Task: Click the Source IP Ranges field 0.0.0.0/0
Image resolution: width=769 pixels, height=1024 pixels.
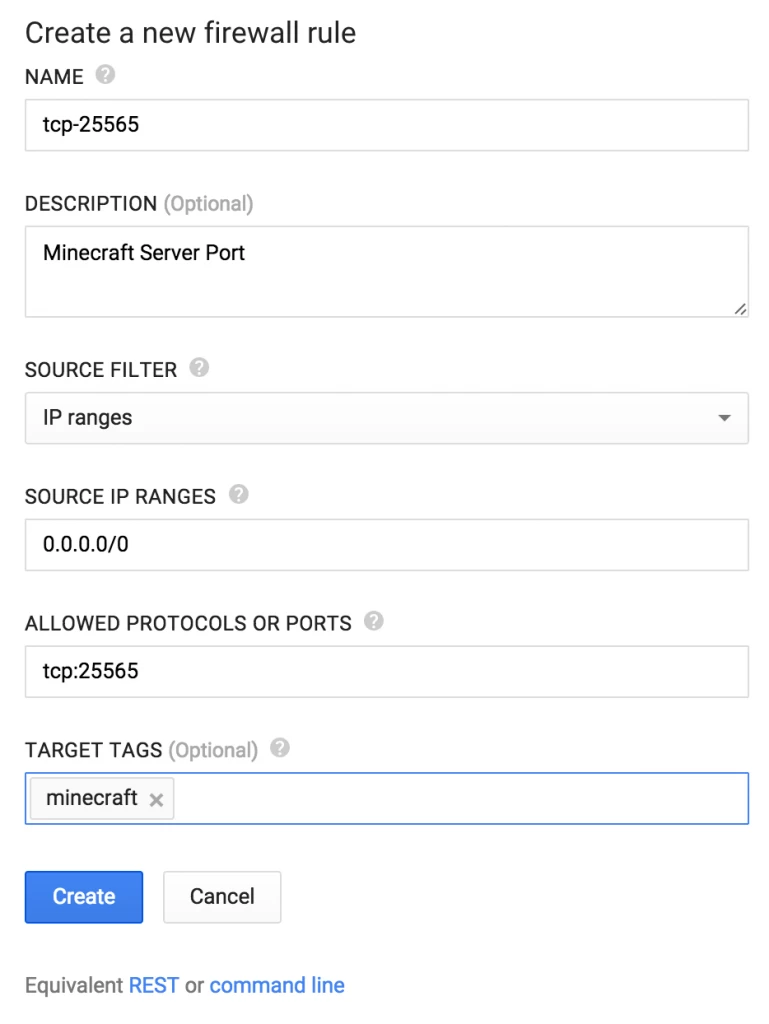Action: coord(386,545)
